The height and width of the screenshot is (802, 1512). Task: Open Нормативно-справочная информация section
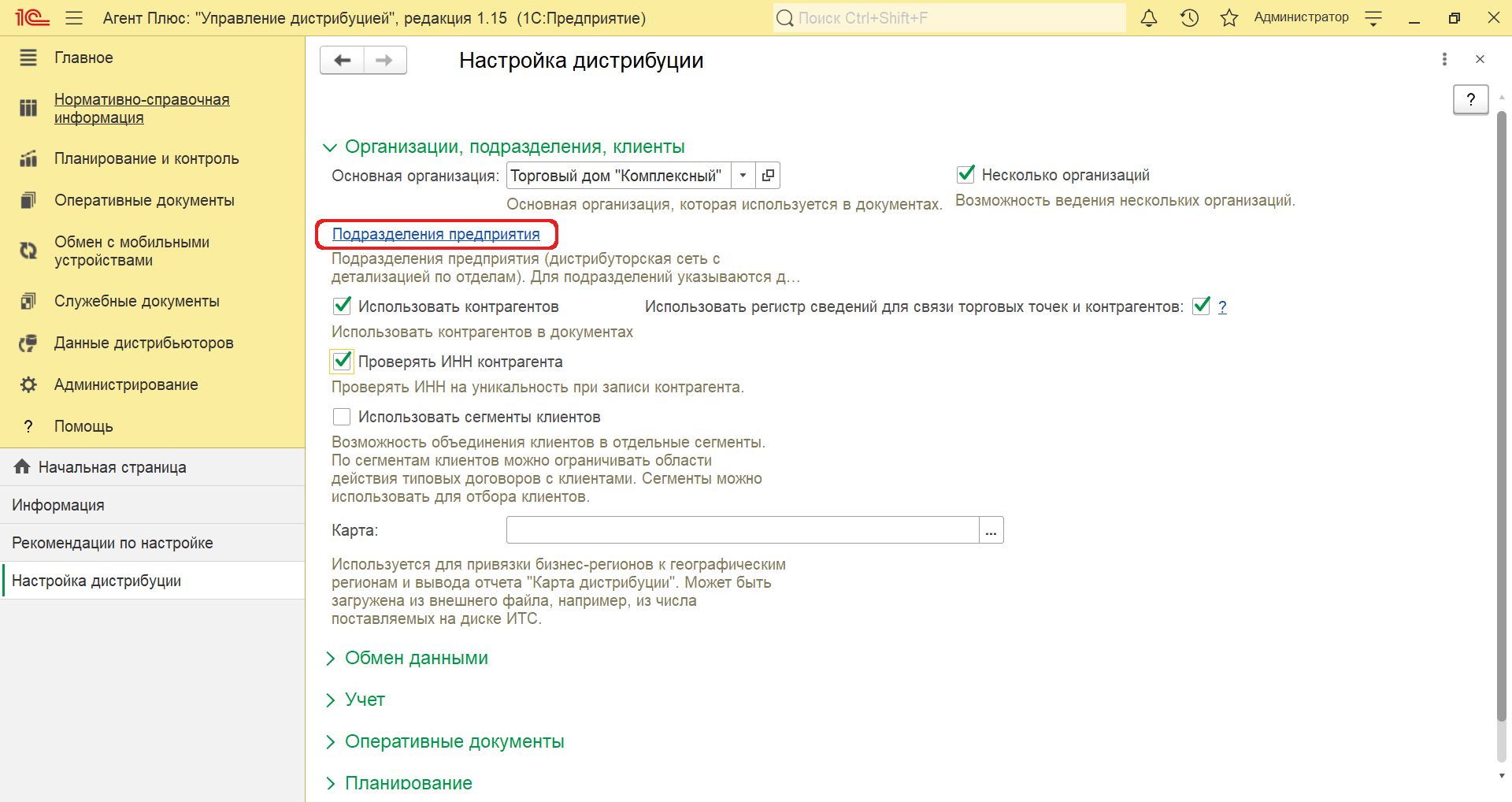[142, 108]
